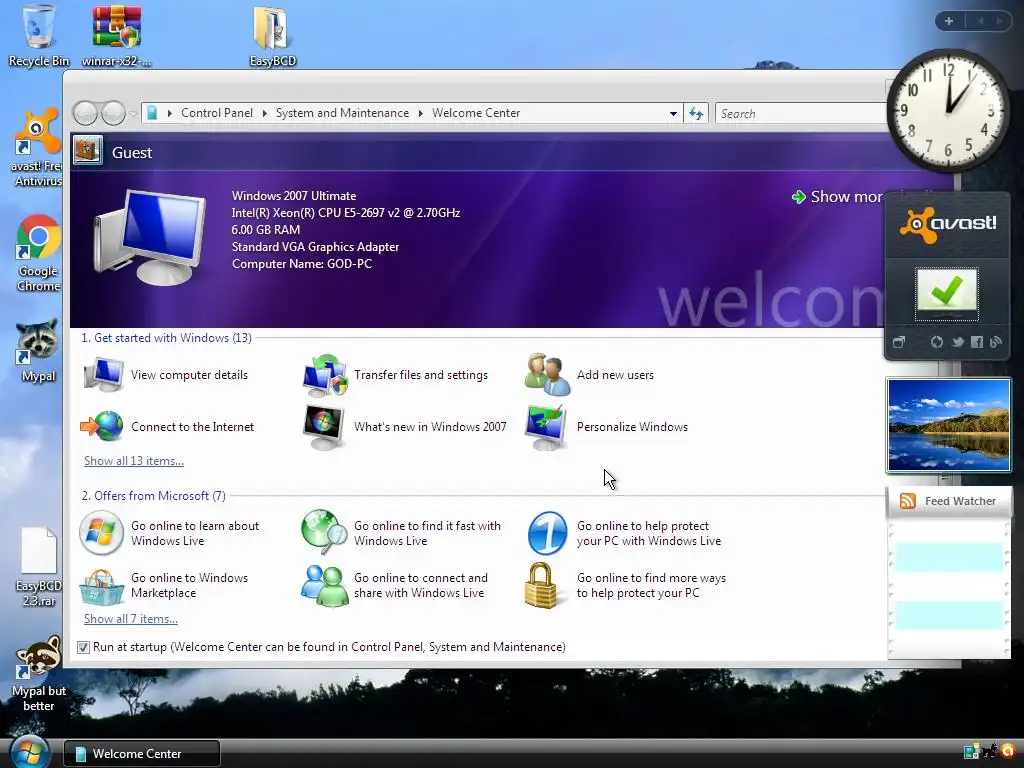1024x768 pixels.
Task: Click the Forward navigation button
Action: [113, 114]
